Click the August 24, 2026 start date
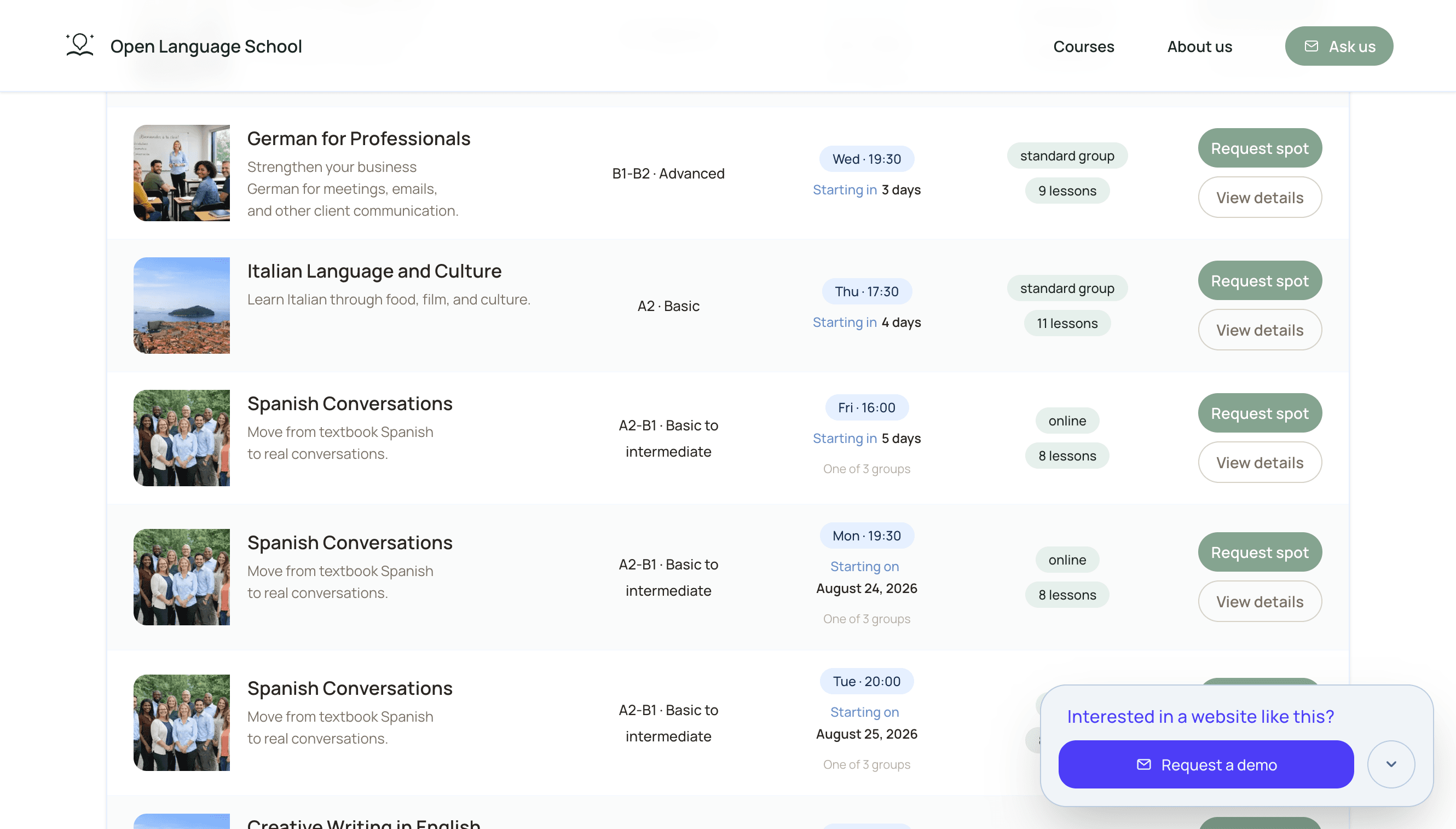Viewport: 1456px width, 829px height. [x=866, y=588]
